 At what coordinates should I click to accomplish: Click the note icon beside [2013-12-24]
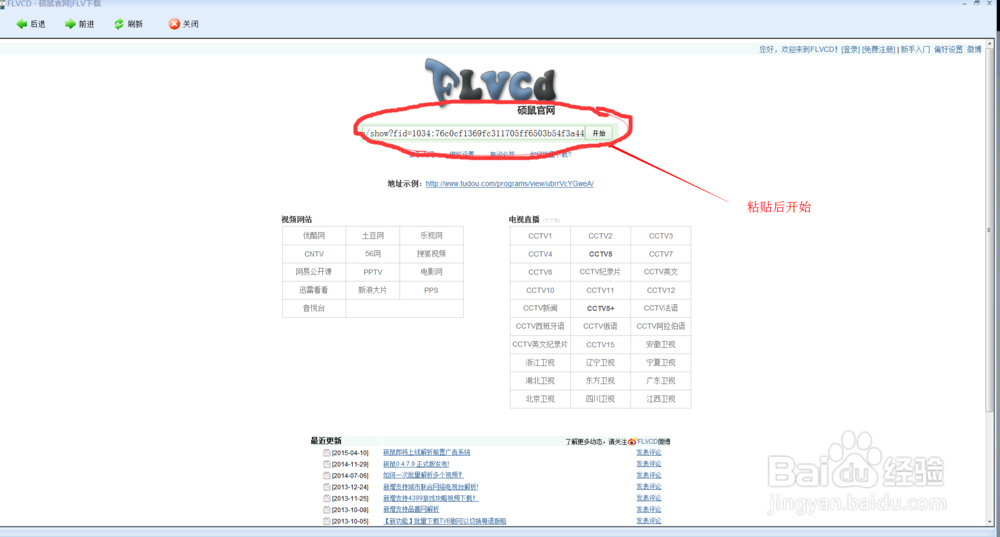pyautogui.click(x=327, y=487)
